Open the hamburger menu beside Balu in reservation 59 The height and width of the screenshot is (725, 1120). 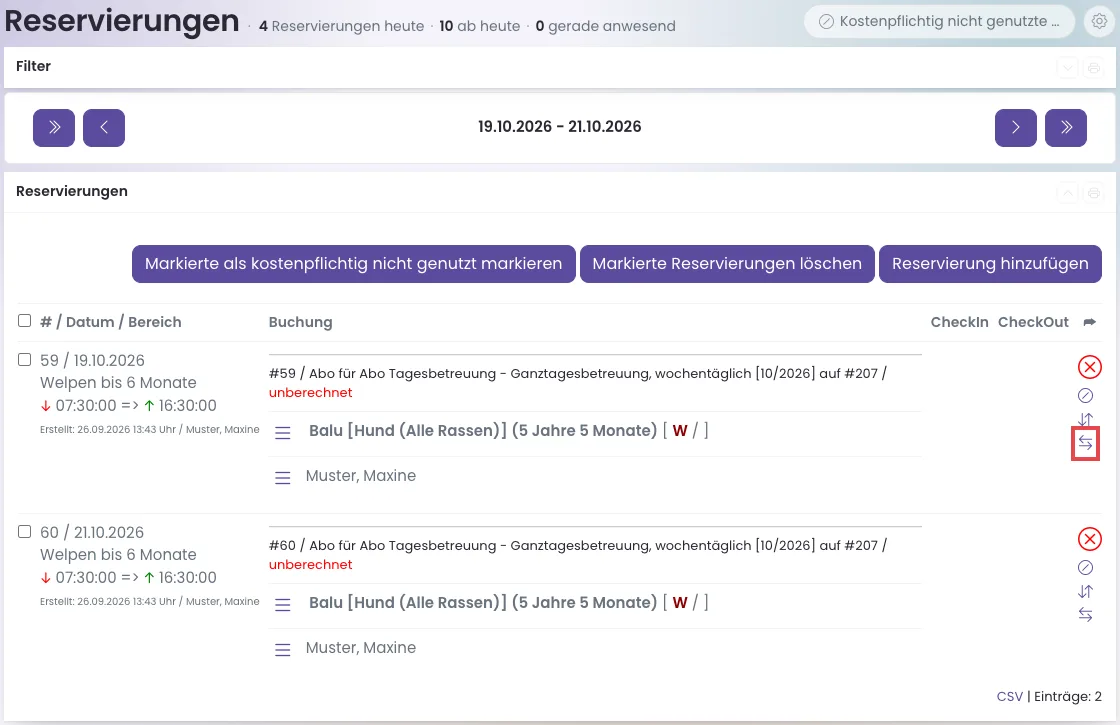click(283, 433)
